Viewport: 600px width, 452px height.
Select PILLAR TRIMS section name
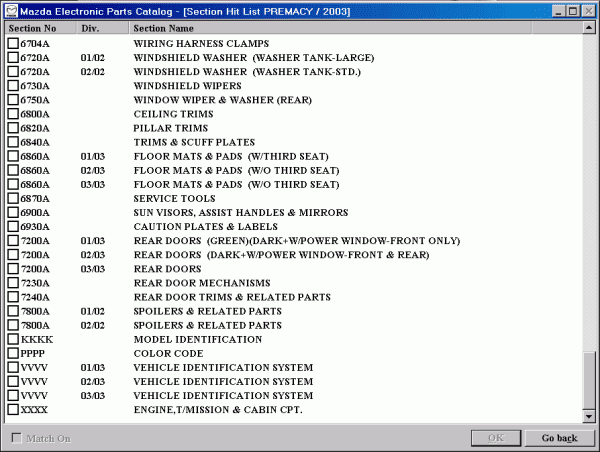171,128
